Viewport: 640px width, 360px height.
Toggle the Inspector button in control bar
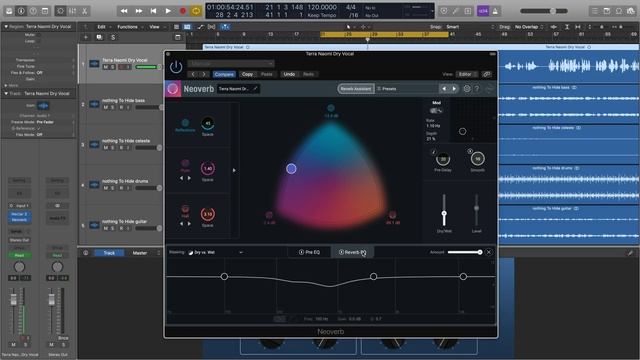pyautogui.click(x=21, y=11)
